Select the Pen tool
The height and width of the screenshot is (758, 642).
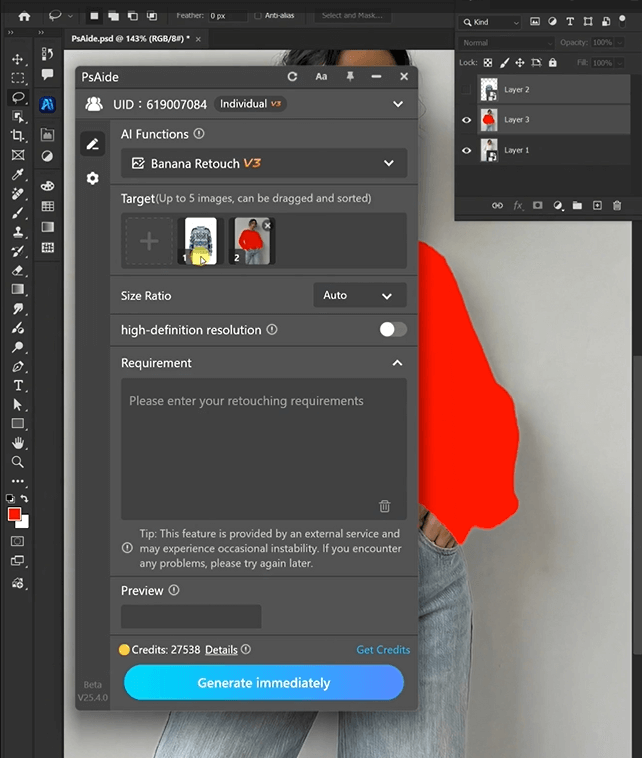point(18,366)
